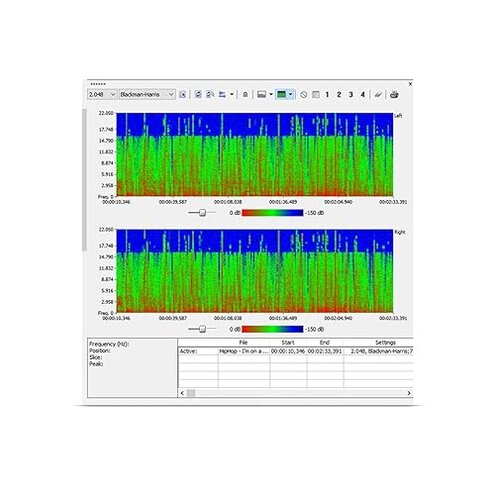Click the update mode arrows icon
This screenshot has width=495, height=495.
tap(222, 95)
